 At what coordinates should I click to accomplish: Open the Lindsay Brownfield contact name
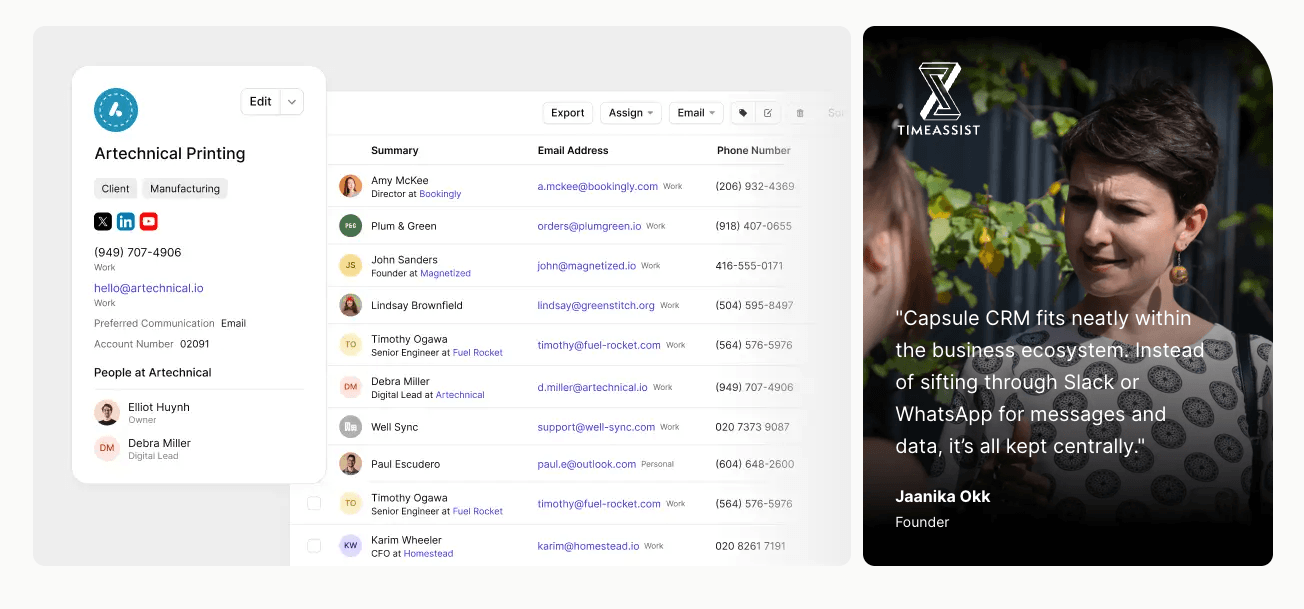tap(417, 305)
